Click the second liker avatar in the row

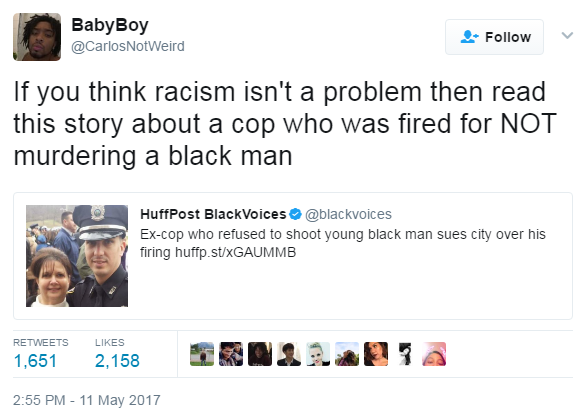(x=231, y=354)
